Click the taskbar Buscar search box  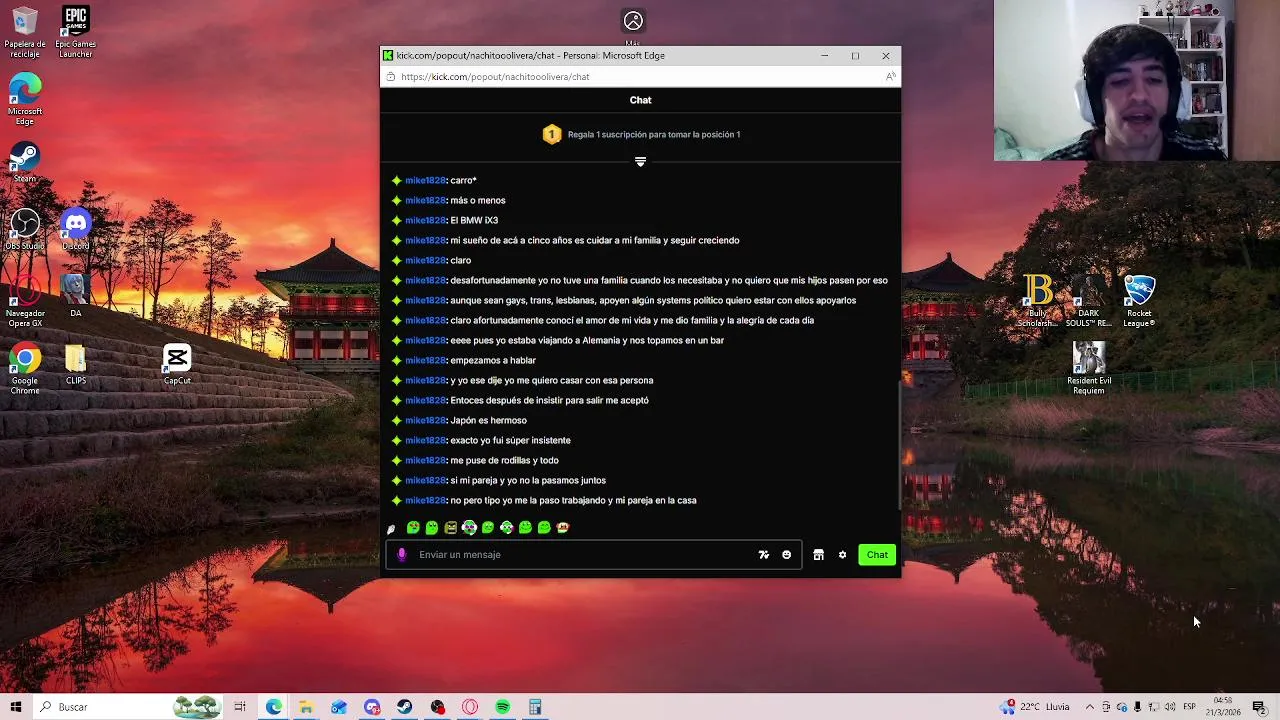130,707
